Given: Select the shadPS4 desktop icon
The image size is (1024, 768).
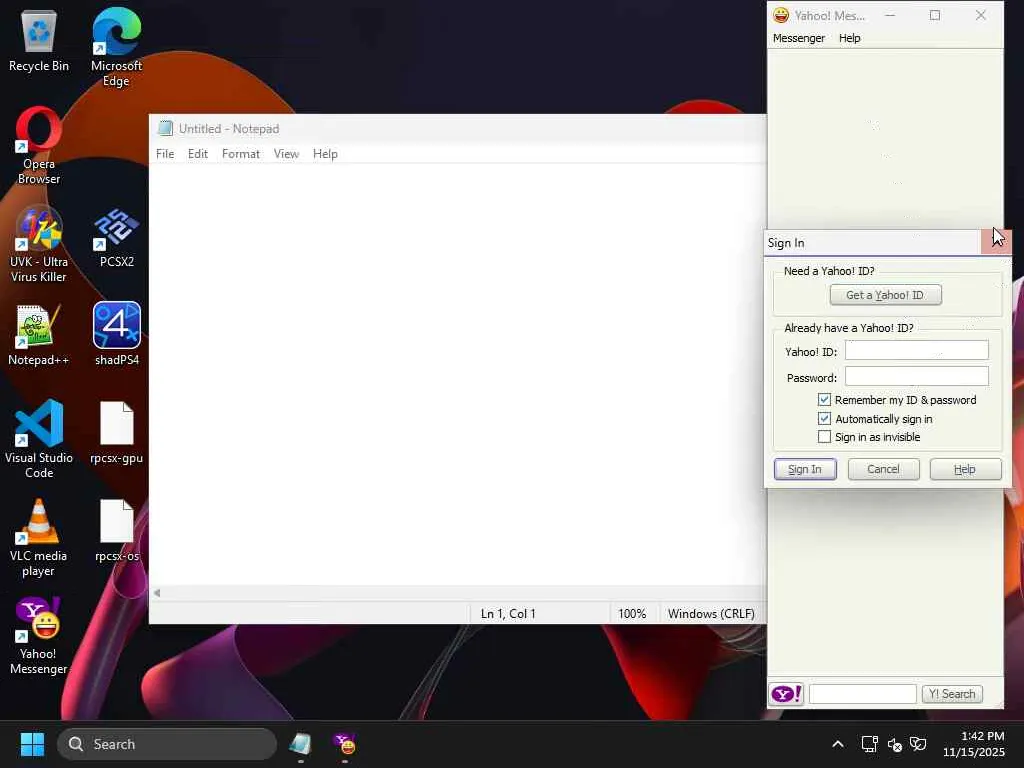Looking at the screenshot, I should [x=116, y=334].
